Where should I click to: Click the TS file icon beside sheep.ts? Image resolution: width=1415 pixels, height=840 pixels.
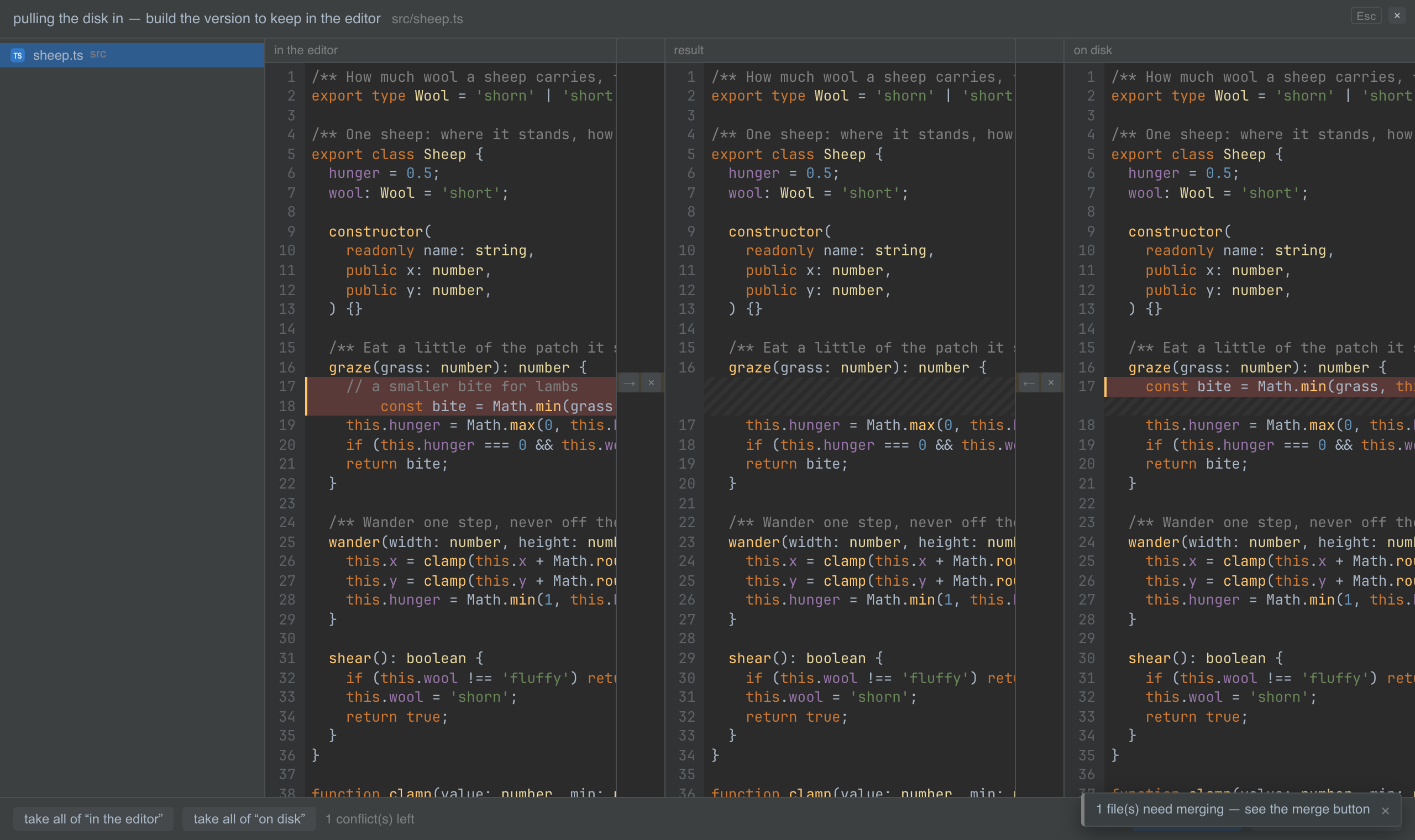(x=18, y=55)
